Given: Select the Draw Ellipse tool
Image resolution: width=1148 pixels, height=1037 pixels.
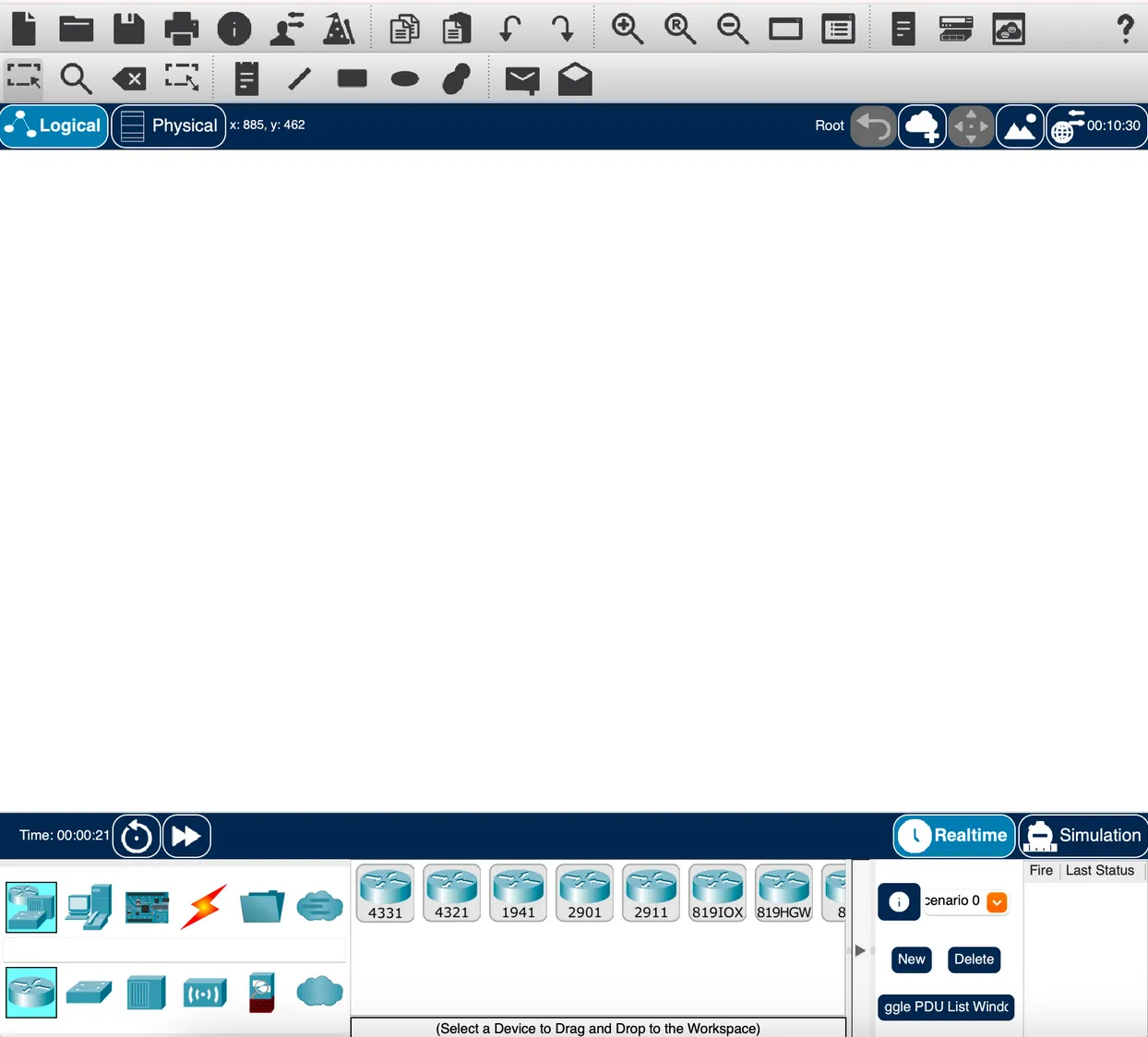Looking at the screenshot, I should coord(404,79).
